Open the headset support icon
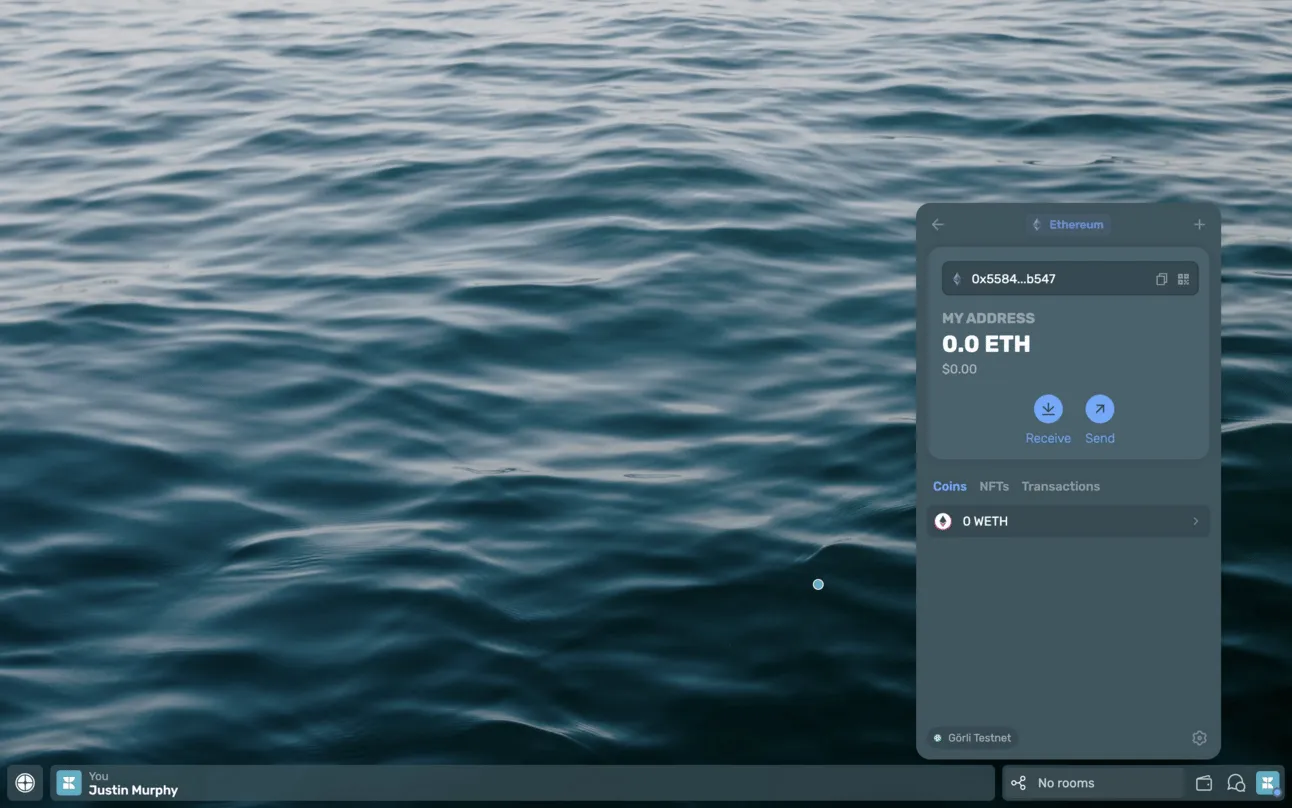 [x=1236, y=783]
